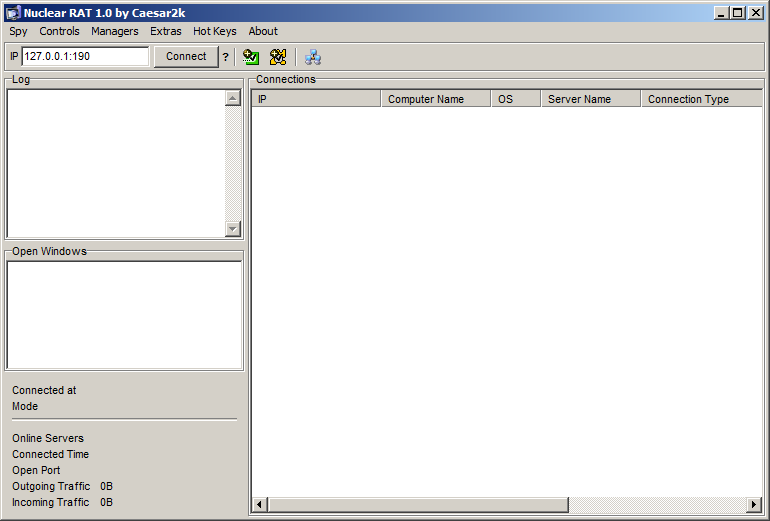
Task: Sort by Computer Name column header
Action: pyautogui.click(x=435, y=99)
